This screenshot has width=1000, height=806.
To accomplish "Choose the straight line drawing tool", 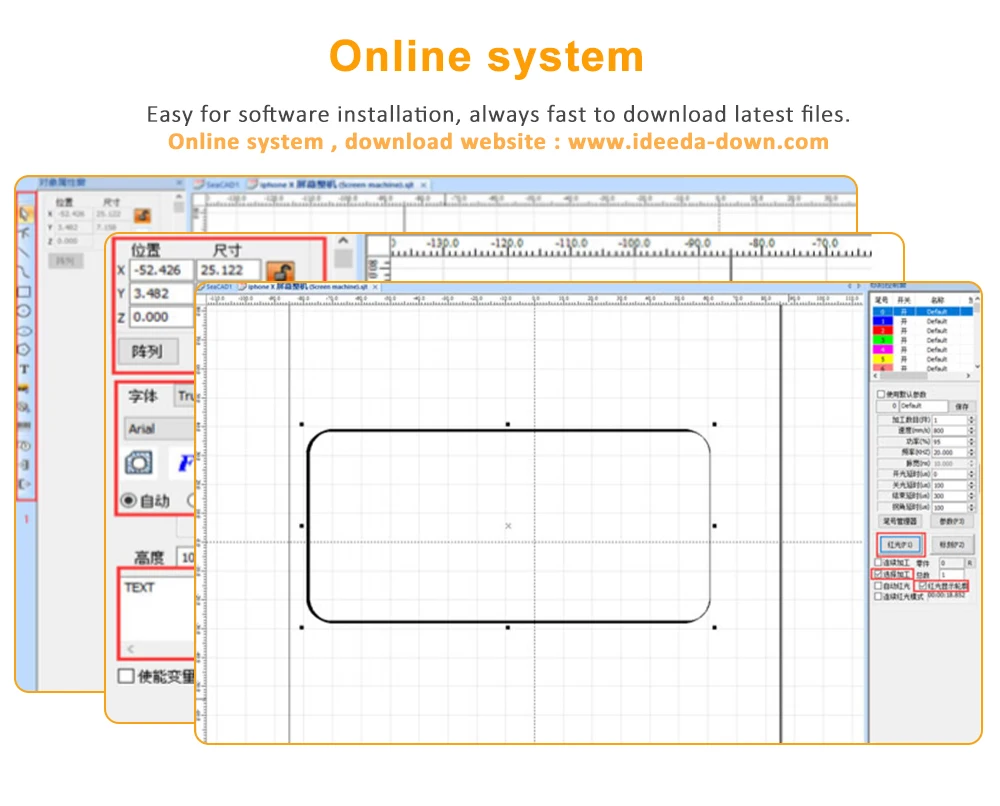I will (24, 252).
